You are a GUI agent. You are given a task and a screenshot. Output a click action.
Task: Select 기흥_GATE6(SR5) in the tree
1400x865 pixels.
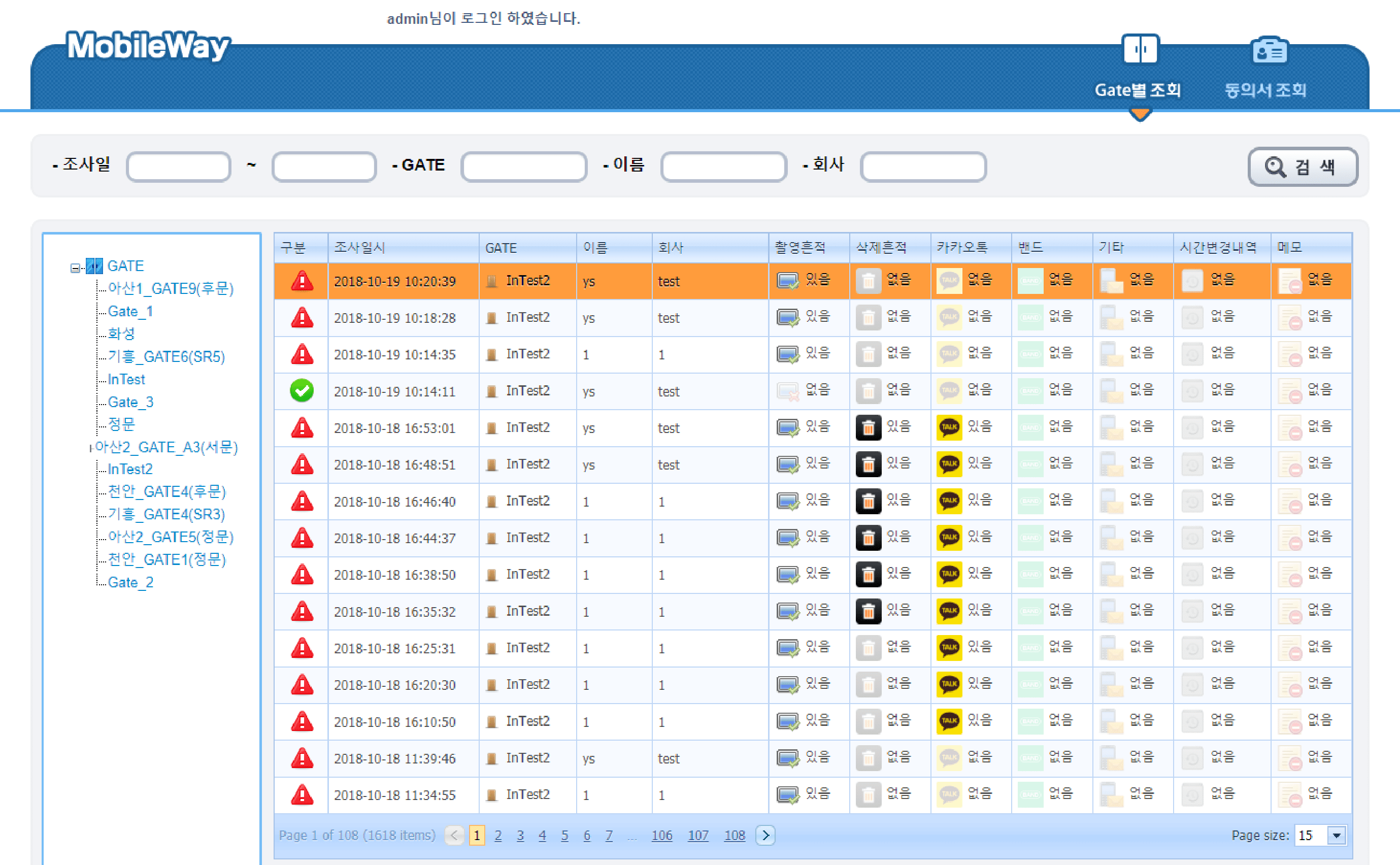tap(166, 356)
